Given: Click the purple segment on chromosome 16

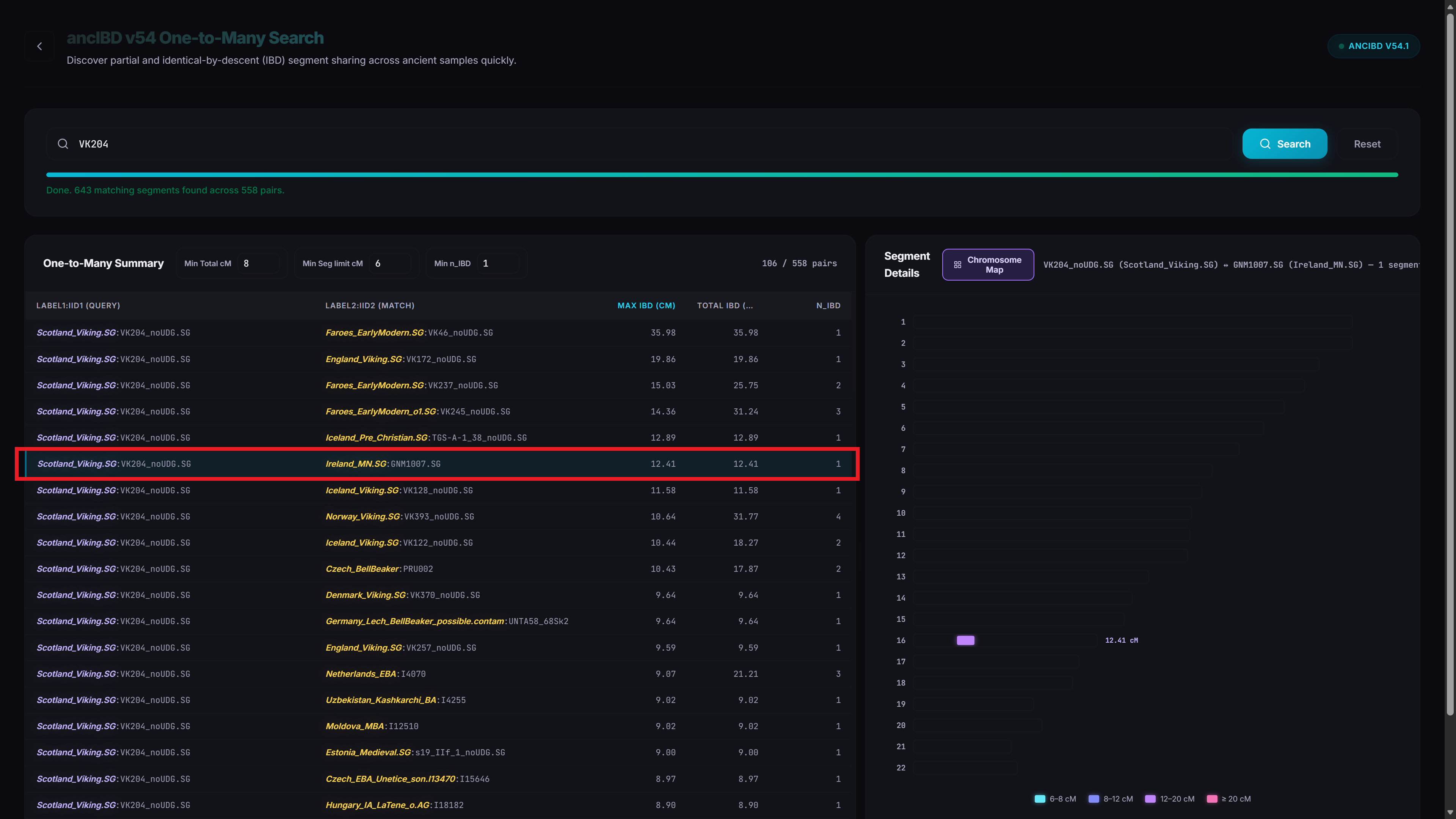Looking at the screenshot, I should pos(965,640).
